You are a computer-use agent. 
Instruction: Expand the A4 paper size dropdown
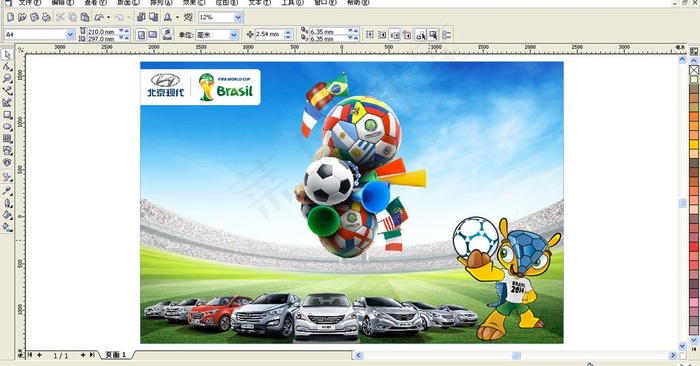[x=70, y=34]
